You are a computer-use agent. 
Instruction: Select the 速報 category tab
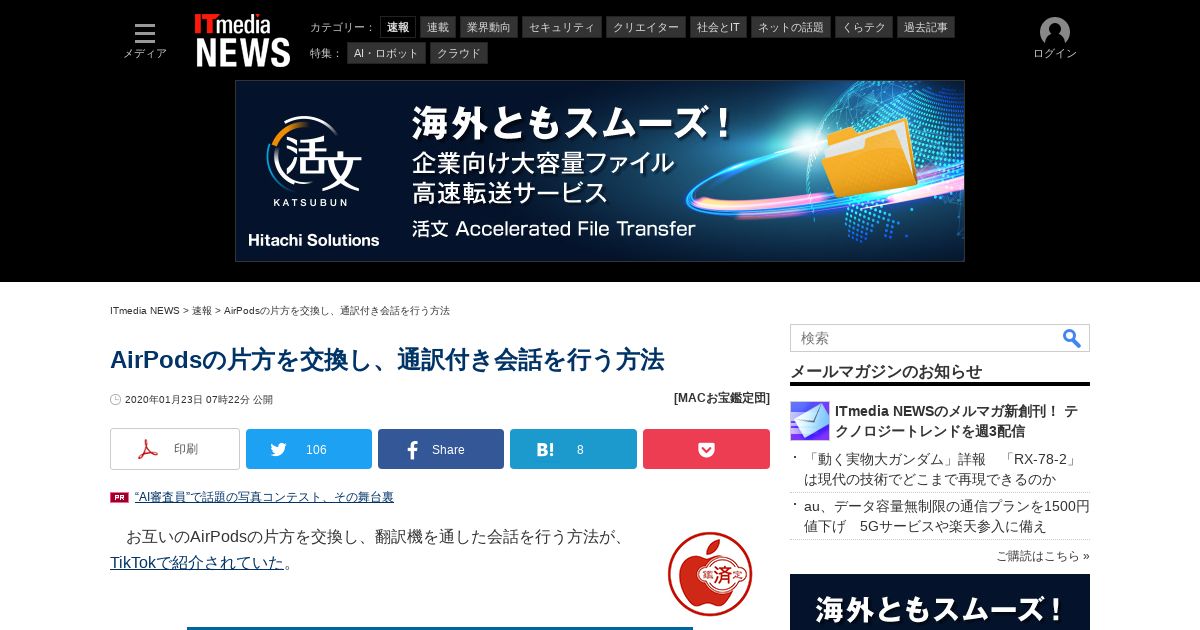point(398,27)
